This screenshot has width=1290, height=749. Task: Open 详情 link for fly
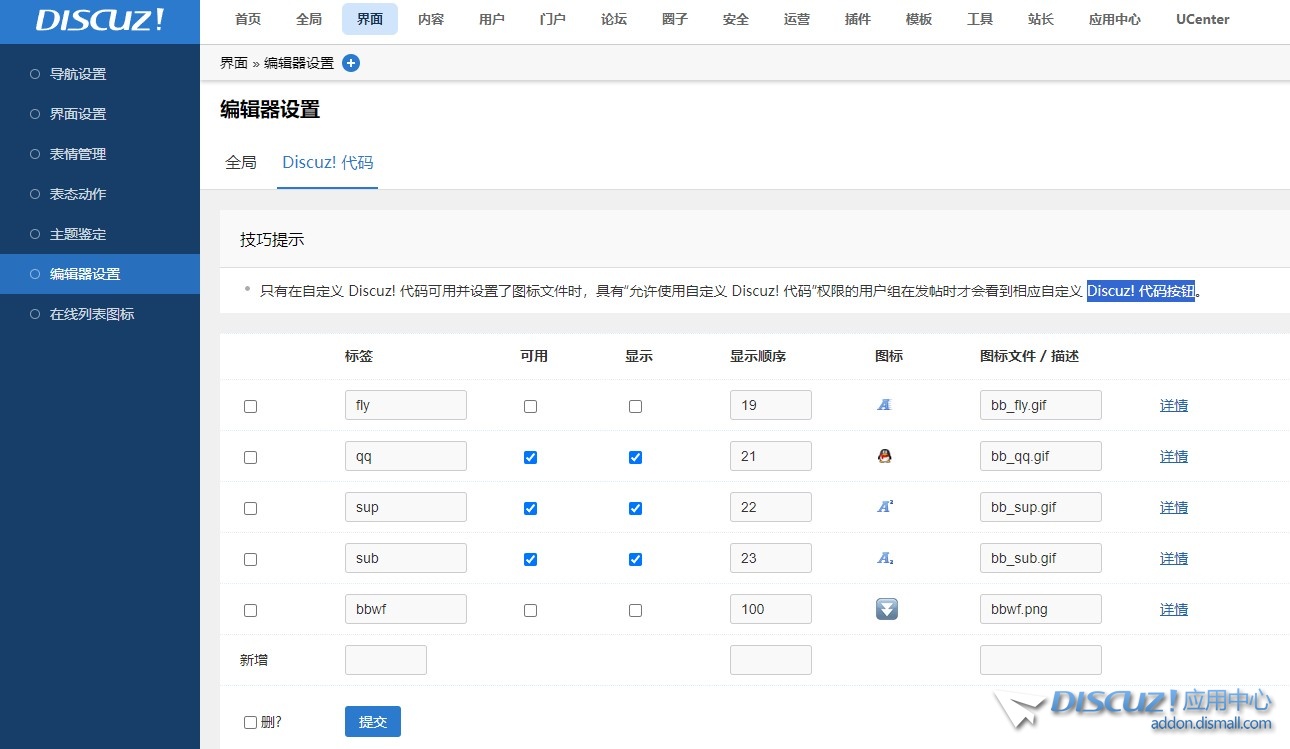click(1174, 405)
